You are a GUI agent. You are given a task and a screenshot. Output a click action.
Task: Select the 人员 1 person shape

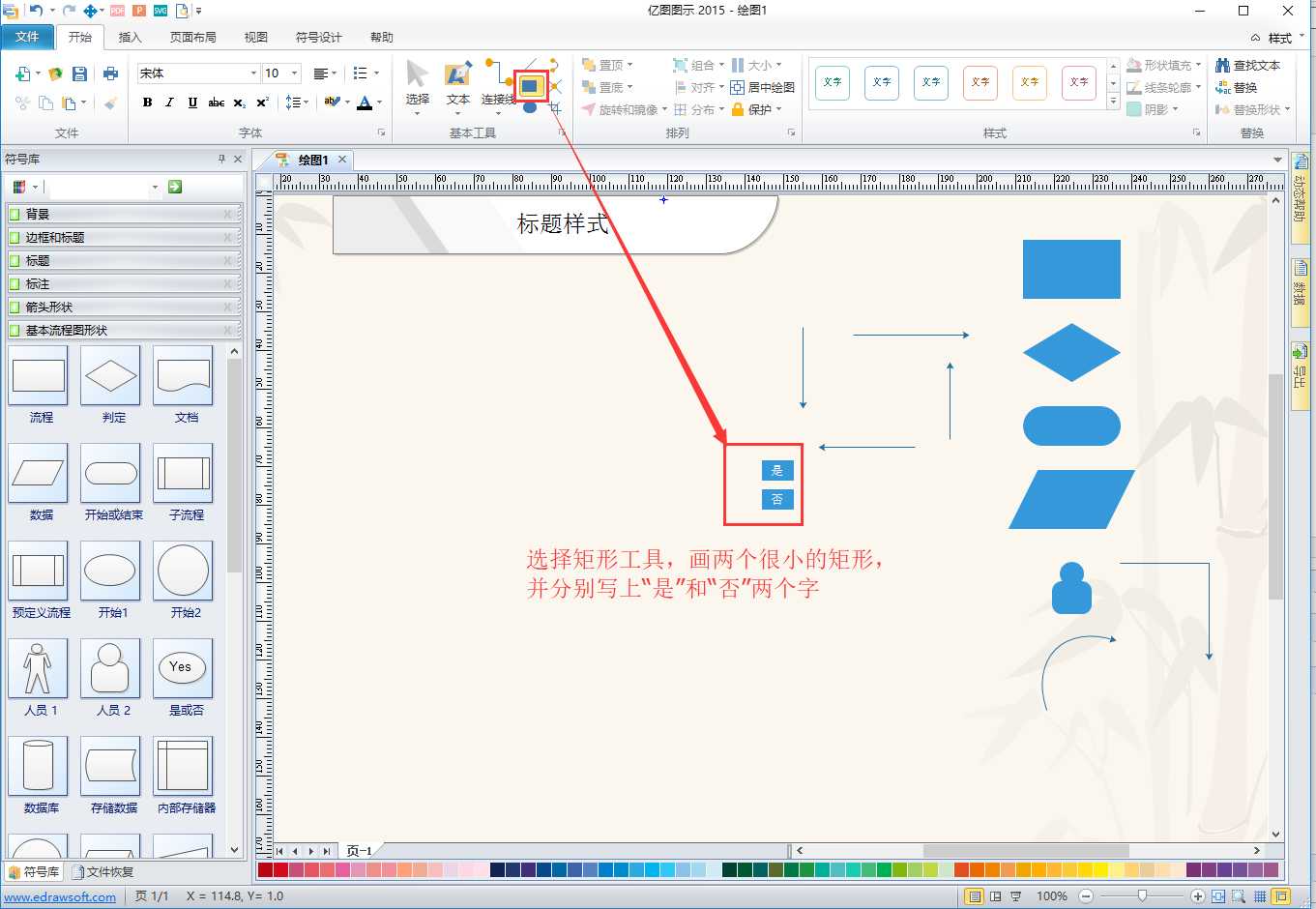[39, 668]
